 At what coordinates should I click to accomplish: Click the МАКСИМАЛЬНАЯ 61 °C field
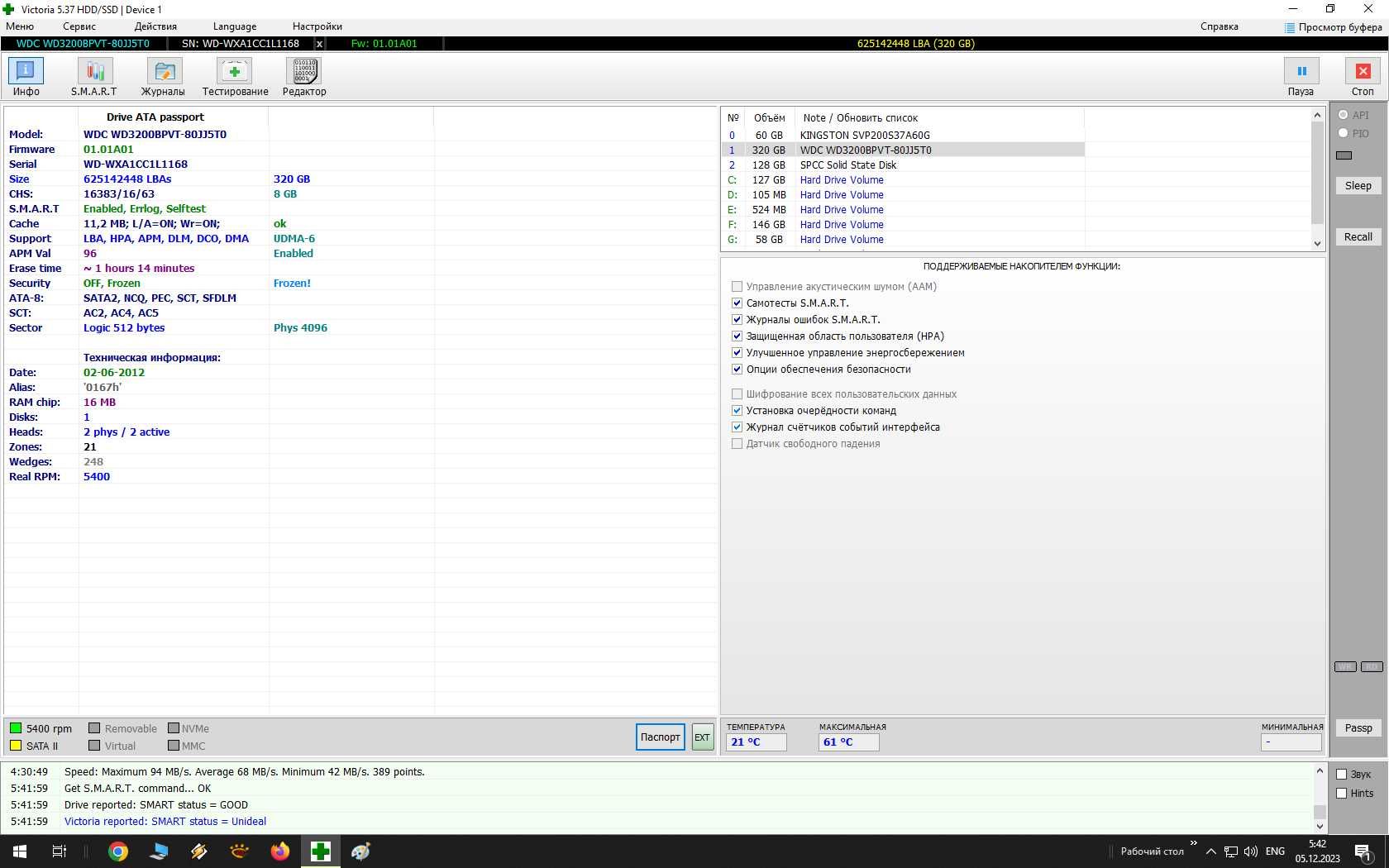(x=849, y=742)
